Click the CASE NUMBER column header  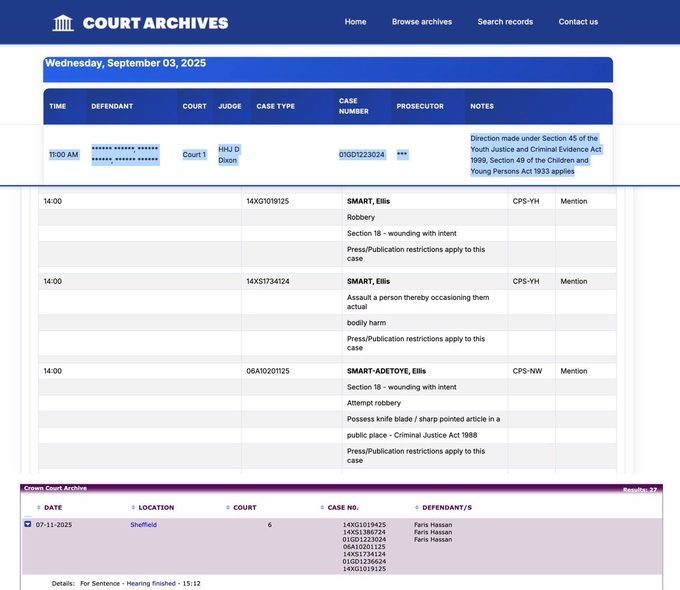pyautogui.click(x=354, y=106)
